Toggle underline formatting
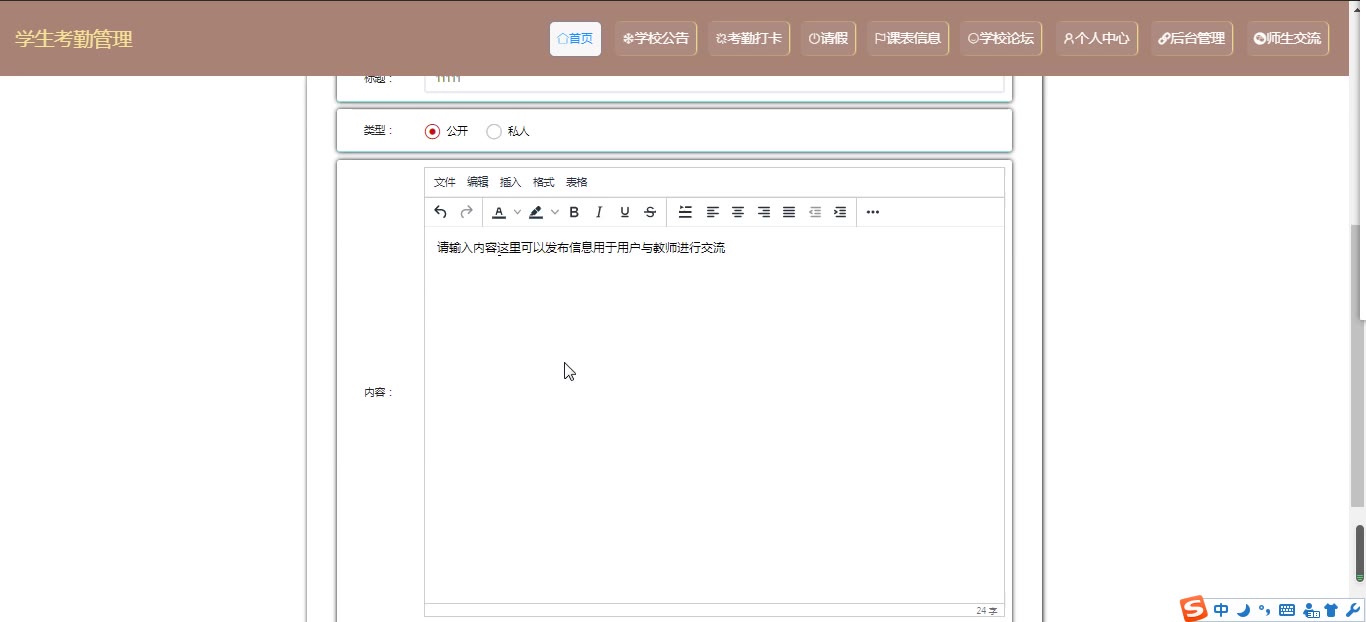 pos(625,212)
